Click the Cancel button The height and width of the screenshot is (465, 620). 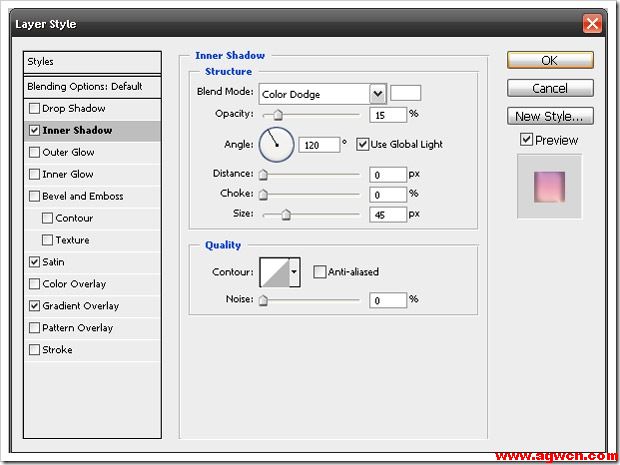pyautogui.click(x=549, y=88)
